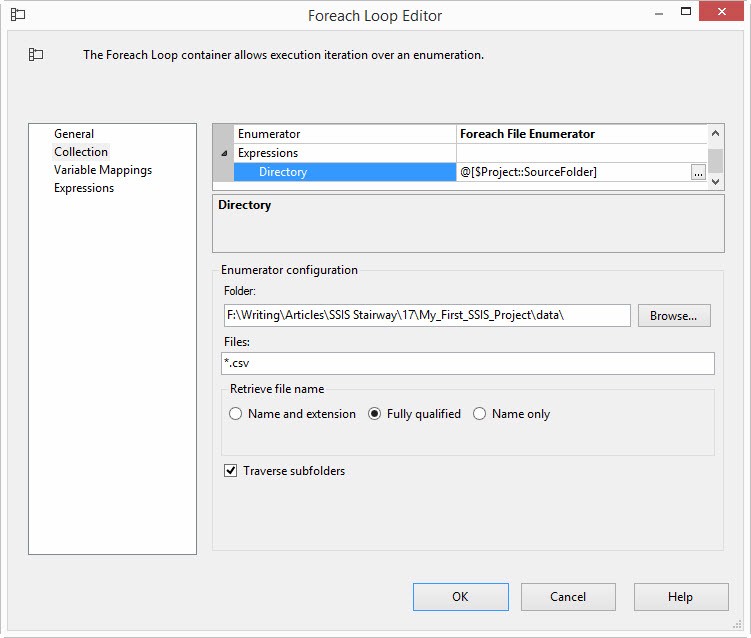Switch to the General page
Viewport: 751px width, 638px height.
click(74, 134)
